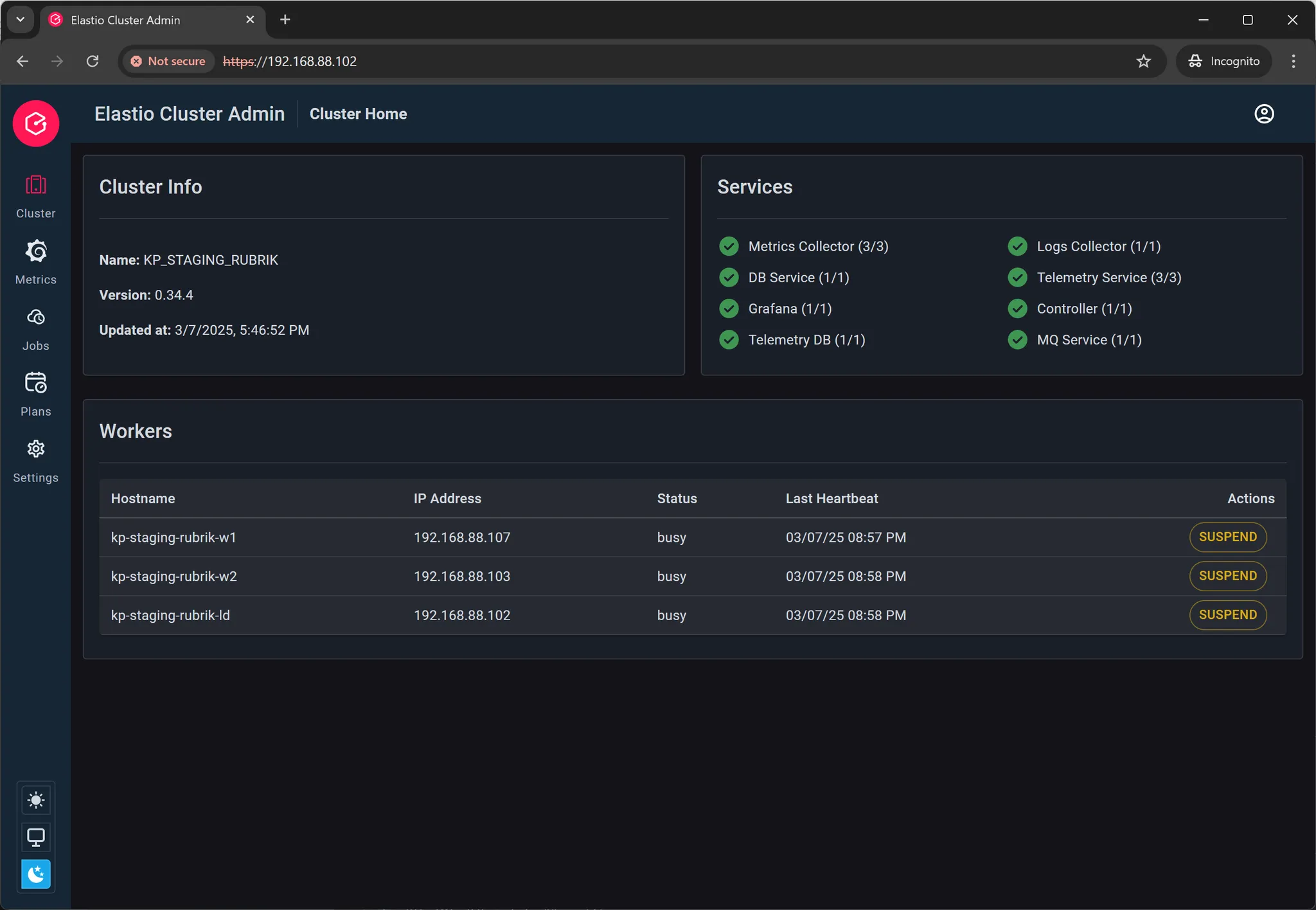Click the Actions column header
The image size is (1316, 910).
pos(1250,499)
